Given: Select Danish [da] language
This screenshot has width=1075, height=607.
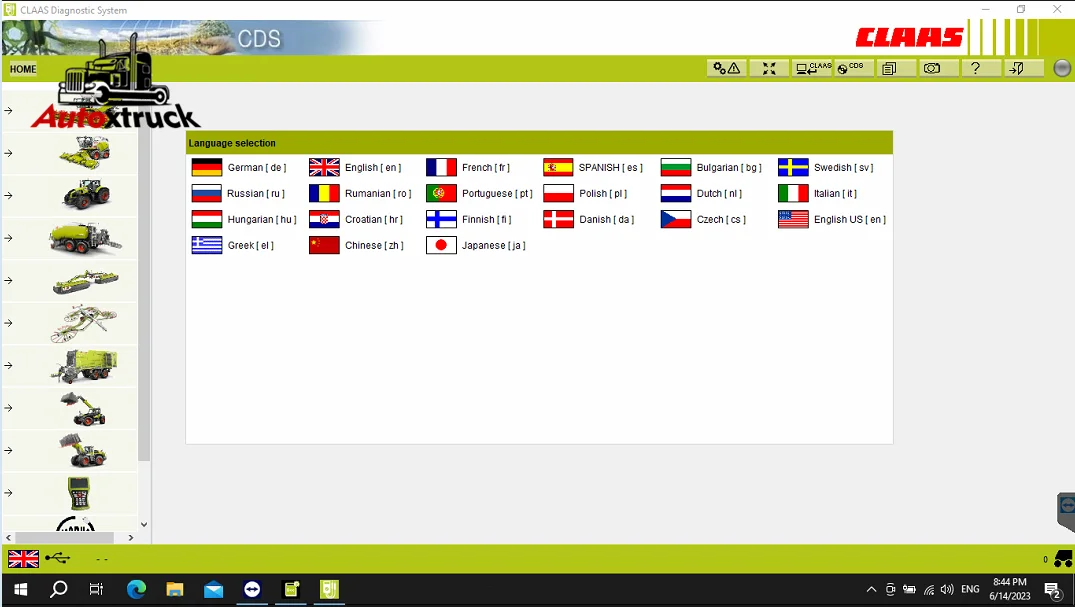Looking at the screenshot, I should tap(589, 219).
